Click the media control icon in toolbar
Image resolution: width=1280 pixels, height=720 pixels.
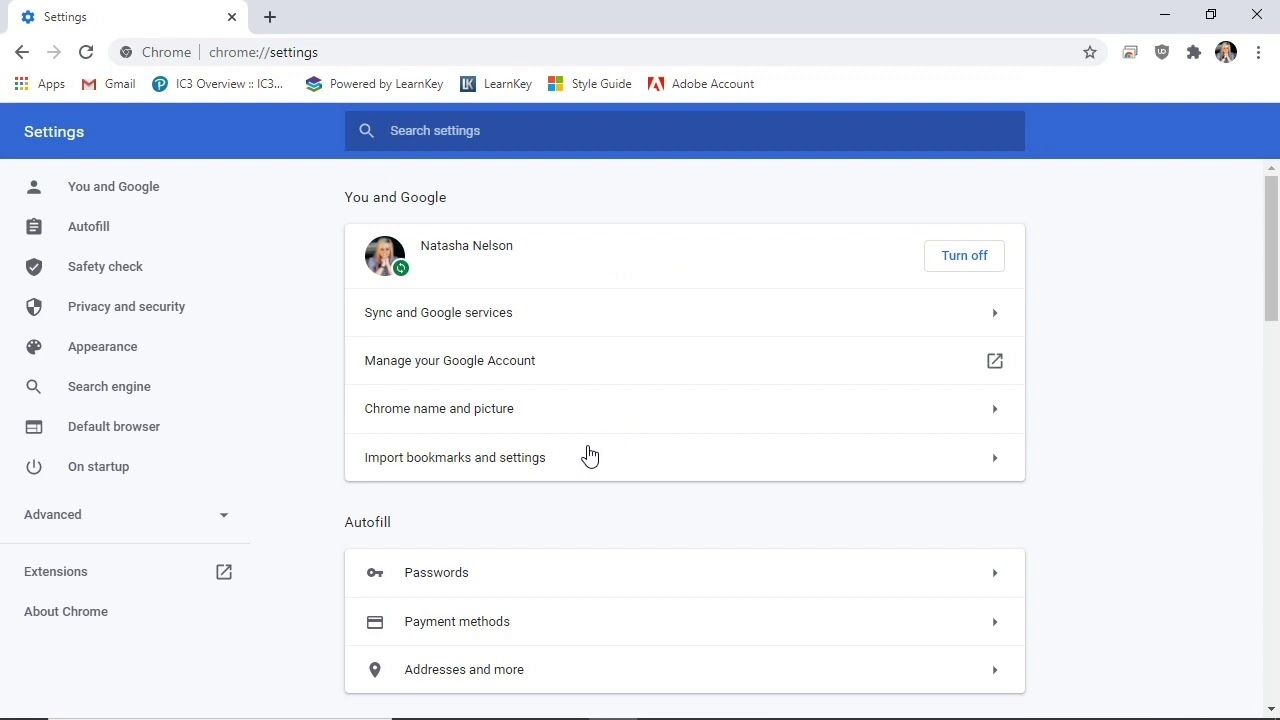(x=1130, y=52)
